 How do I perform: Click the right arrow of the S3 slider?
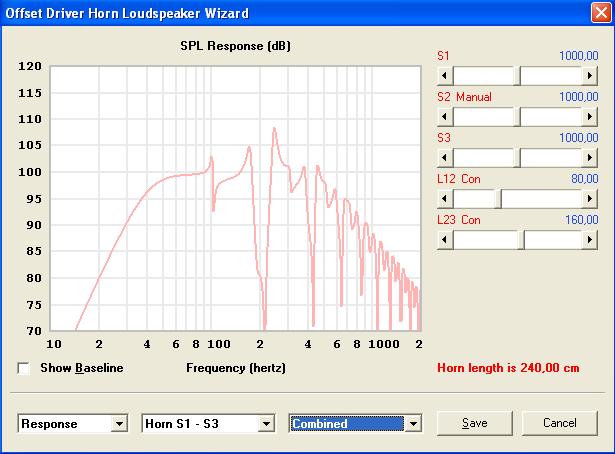(x=590, y=158)
